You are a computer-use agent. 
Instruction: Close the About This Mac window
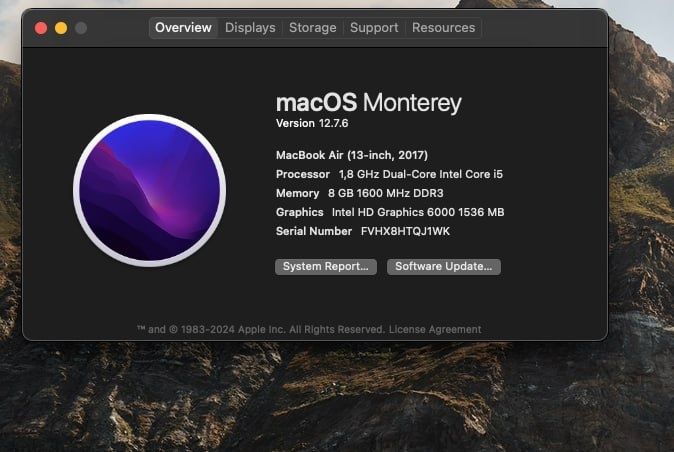point(41,28)
